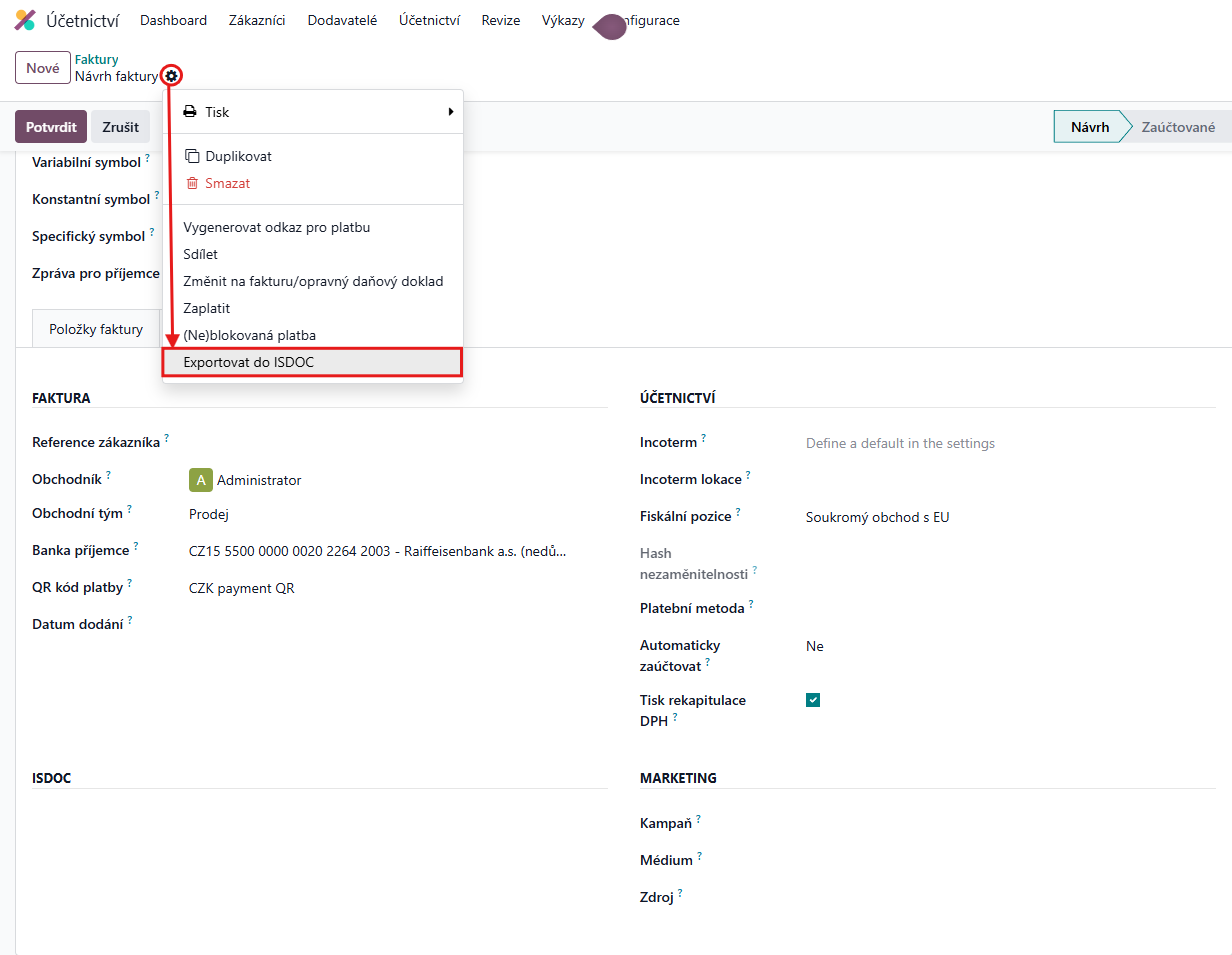The image size is (1232, 955).
Task: Choose Zaplatit from the actions menu
Action: 312,308
